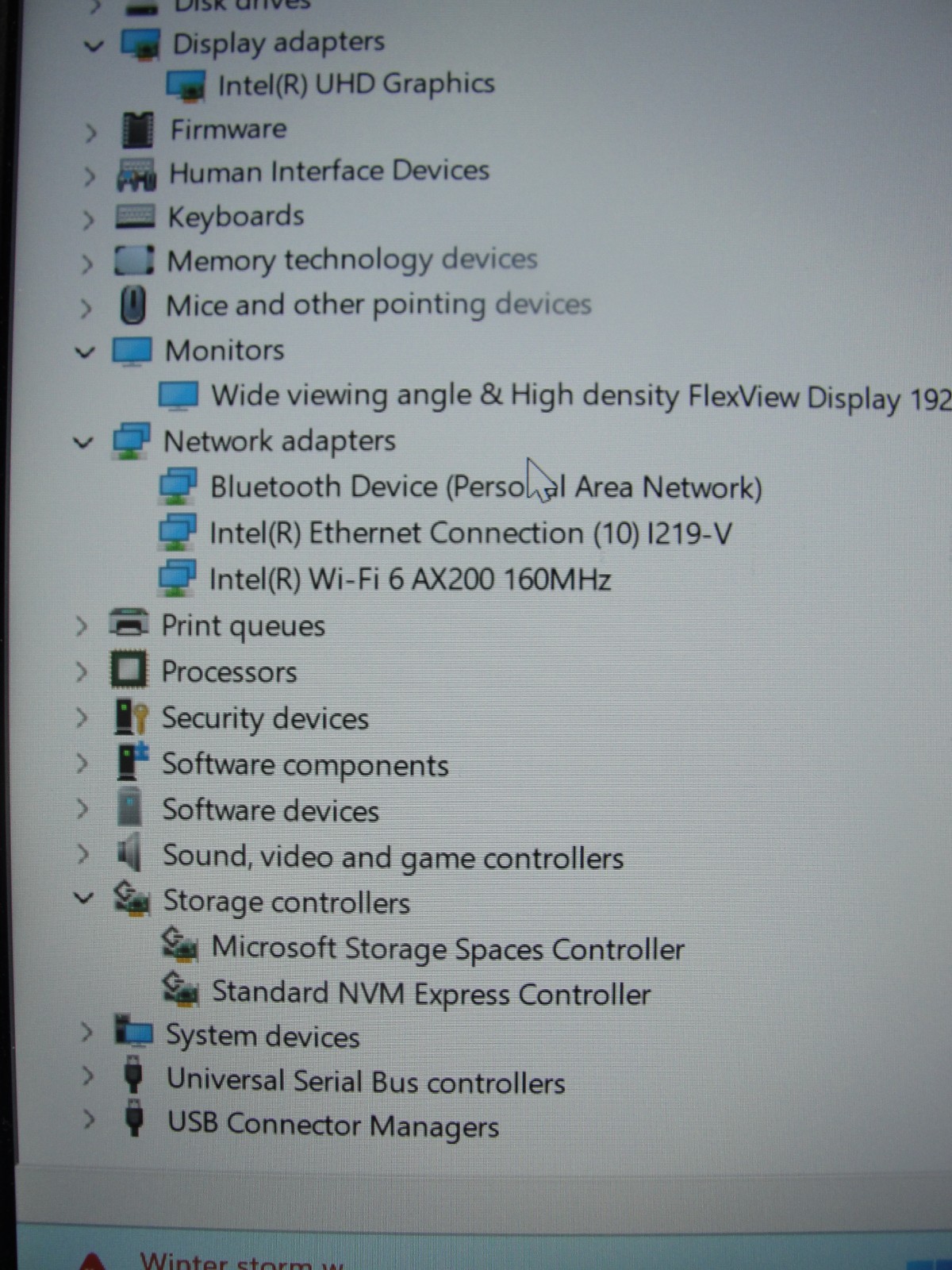This screenshot has width=952, height=1270.
Task: Expand the Firmware node
Action: [x=90, y=132]
